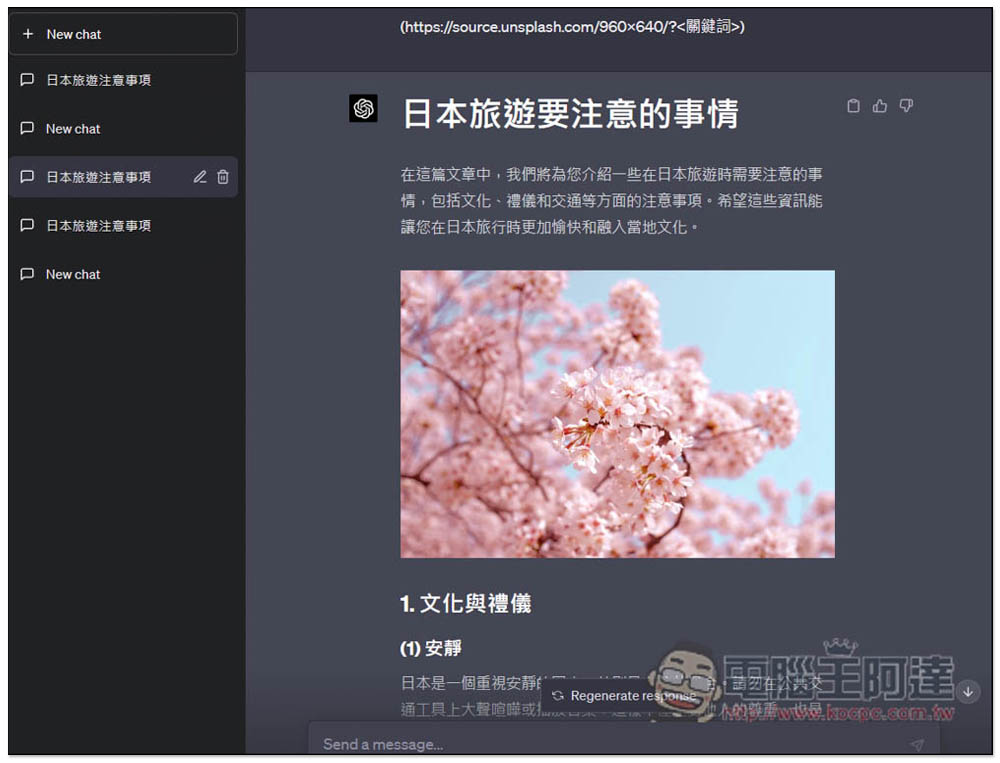Click the chat bubble icon of the top conversation
This screenshot has width=1000, height=763.
click(27, 80)
